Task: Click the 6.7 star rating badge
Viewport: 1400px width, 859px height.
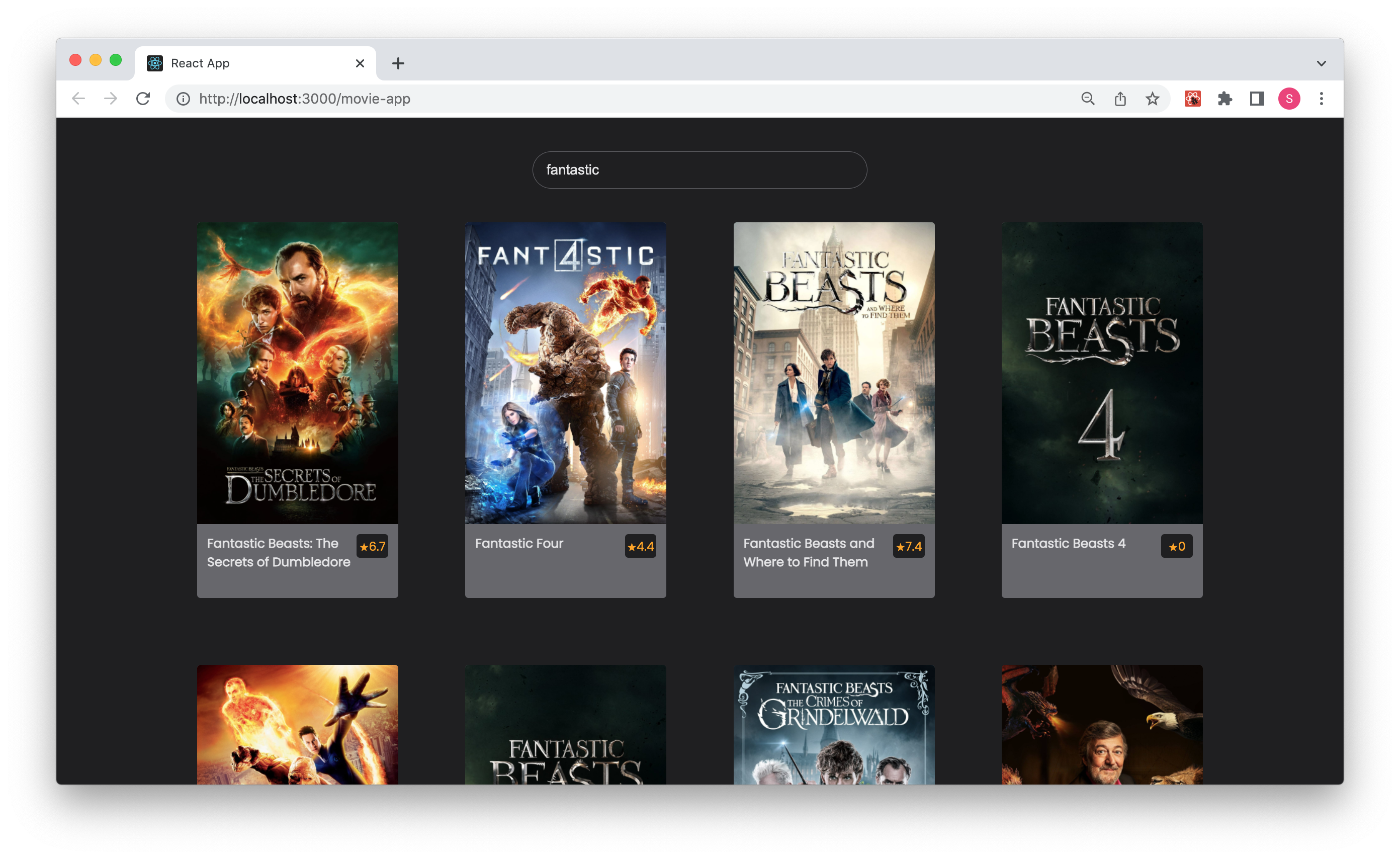Action: click(x=372, y=546)
